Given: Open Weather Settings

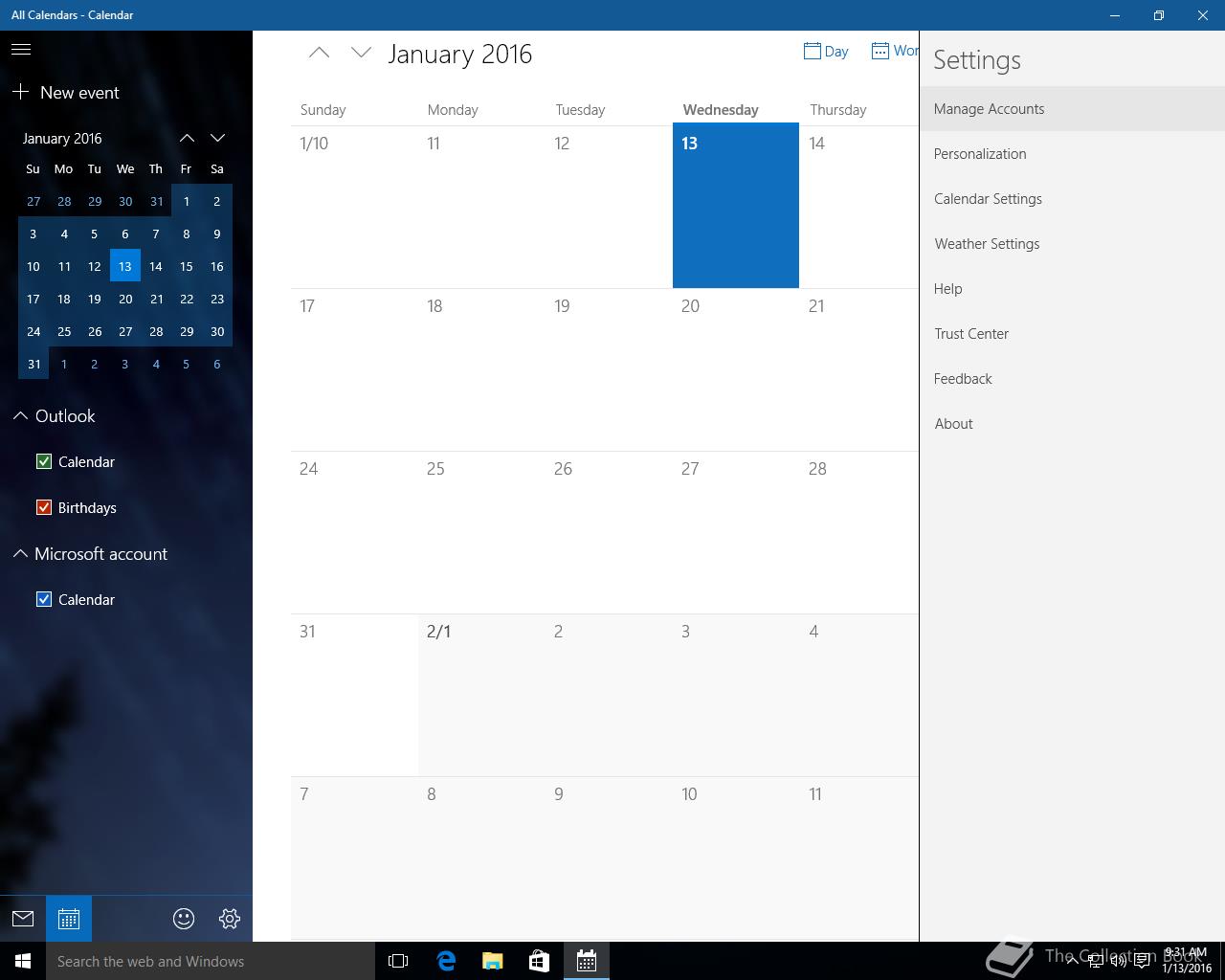Looking at the screenshot, I should (1072, 244).
